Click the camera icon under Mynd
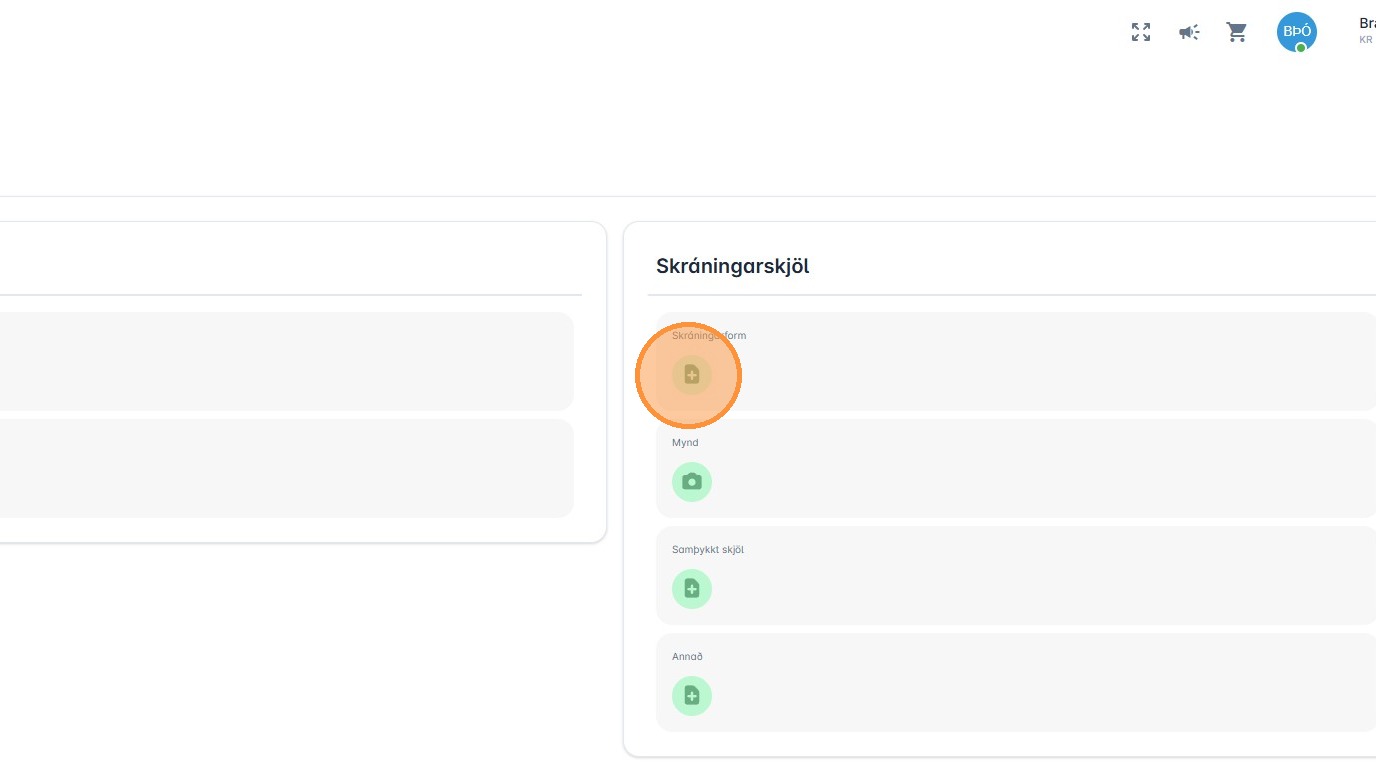Viewport: 1376px width, 769px height. point(691,482)
